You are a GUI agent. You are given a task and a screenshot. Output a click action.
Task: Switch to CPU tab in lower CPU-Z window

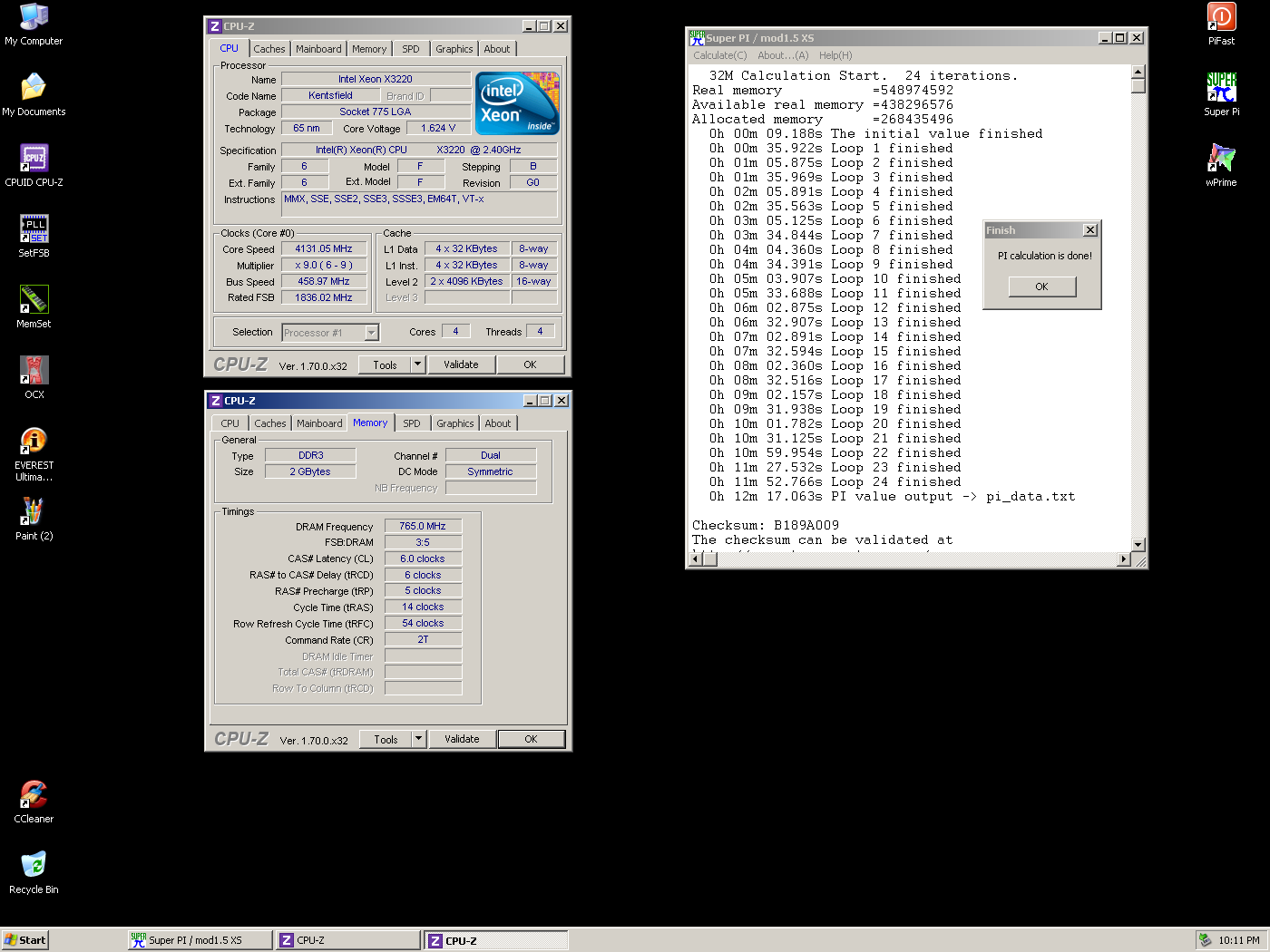pyautogui.click(x=230, y=423)
